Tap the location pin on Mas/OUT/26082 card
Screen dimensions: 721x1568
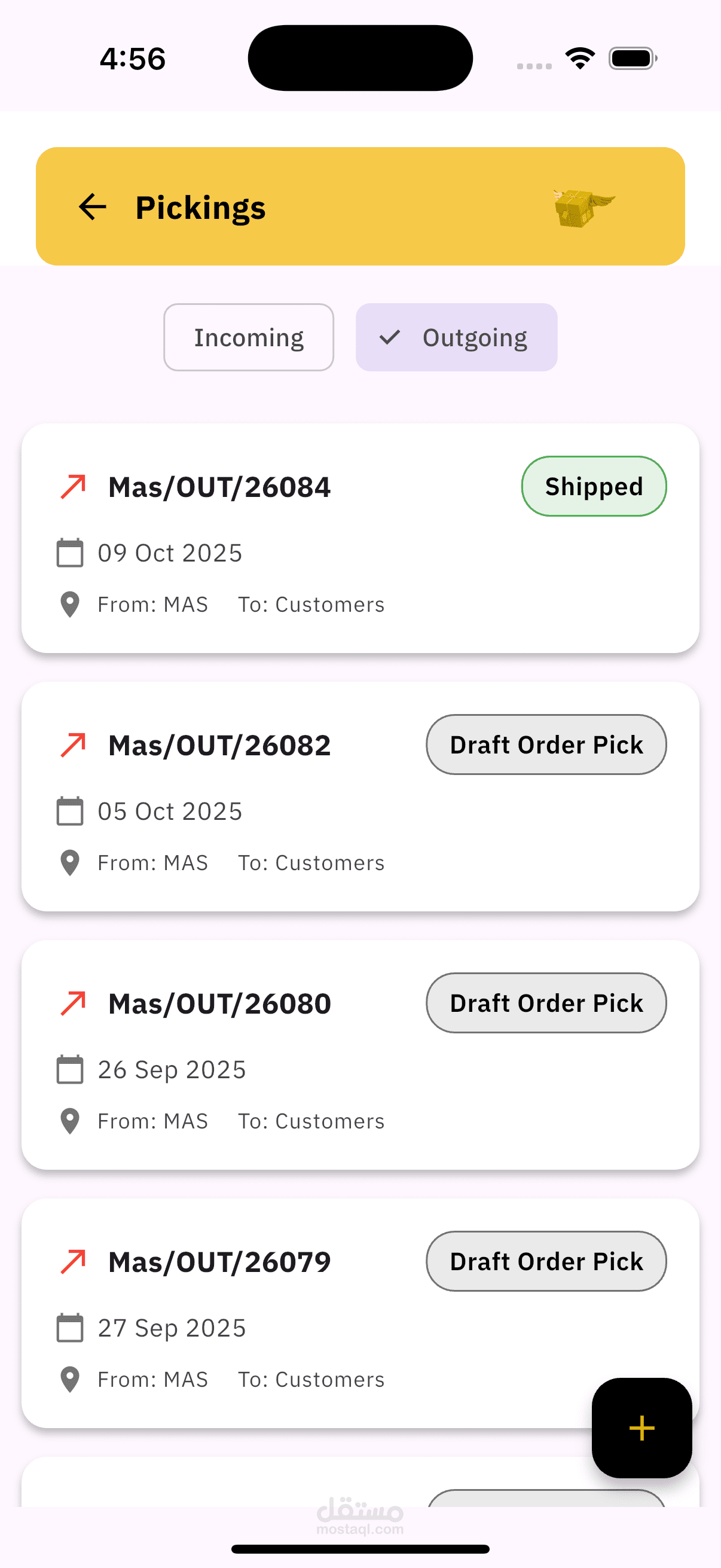[70, 862]
